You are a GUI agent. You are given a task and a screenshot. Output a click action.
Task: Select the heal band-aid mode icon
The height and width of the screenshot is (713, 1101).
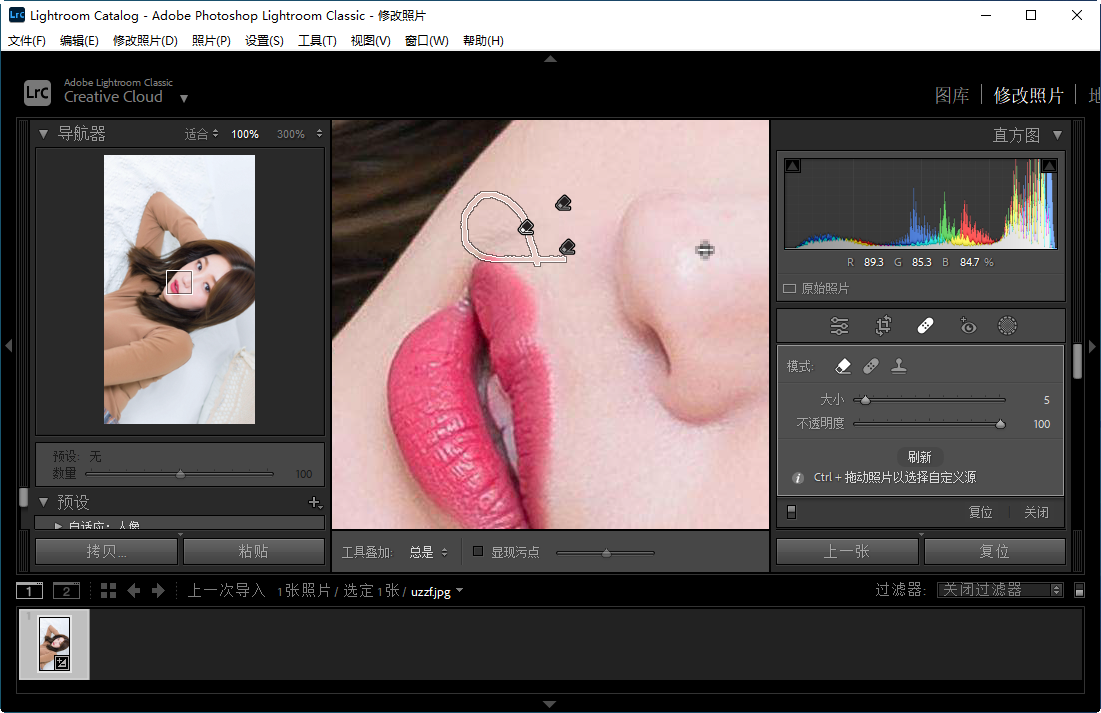(869, 365)
